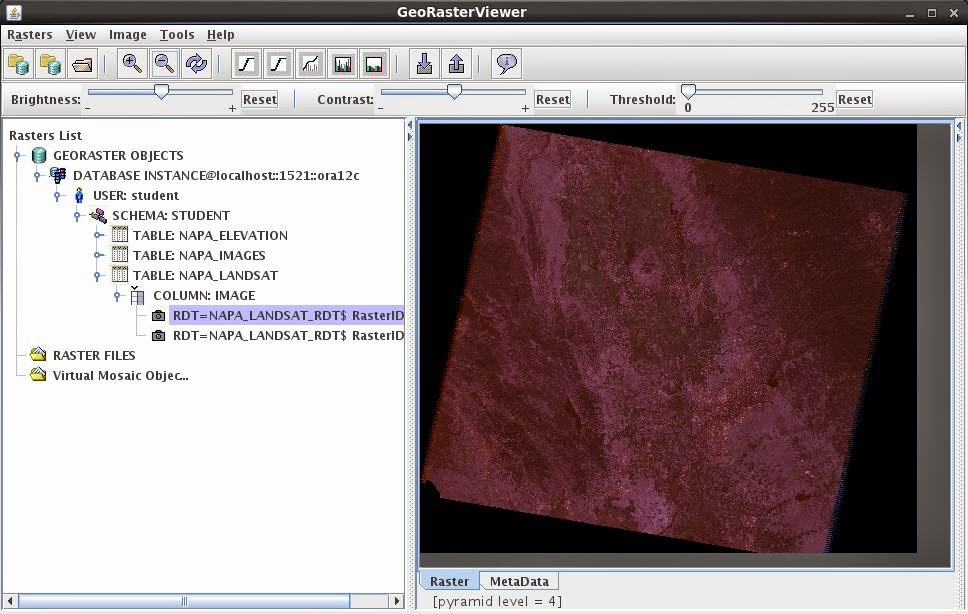Reset the Threshold setting
This screenshot has width=968, height=614.
pos(854,99)
